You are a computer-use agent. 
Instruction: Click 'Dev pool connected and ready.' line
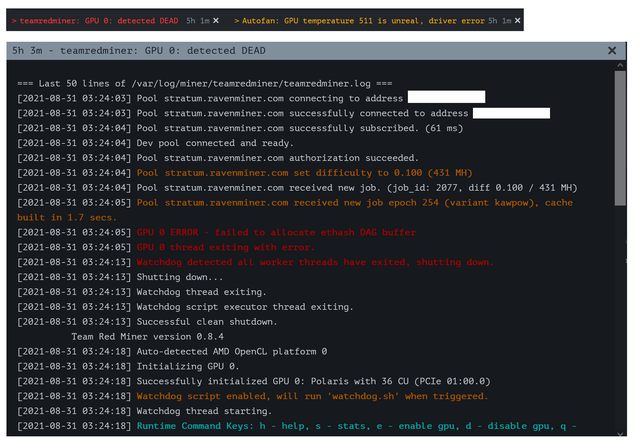coord(155,143)
